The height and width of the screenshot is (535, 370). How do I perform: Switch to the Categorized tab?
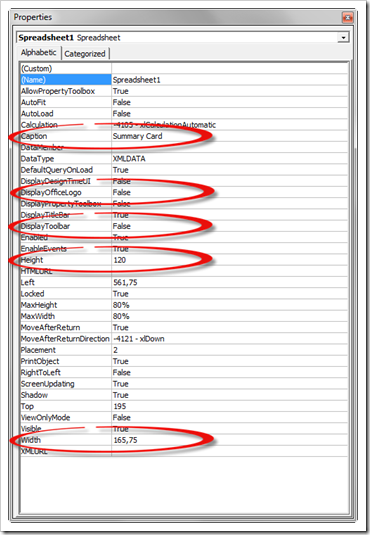pos(85,54)
